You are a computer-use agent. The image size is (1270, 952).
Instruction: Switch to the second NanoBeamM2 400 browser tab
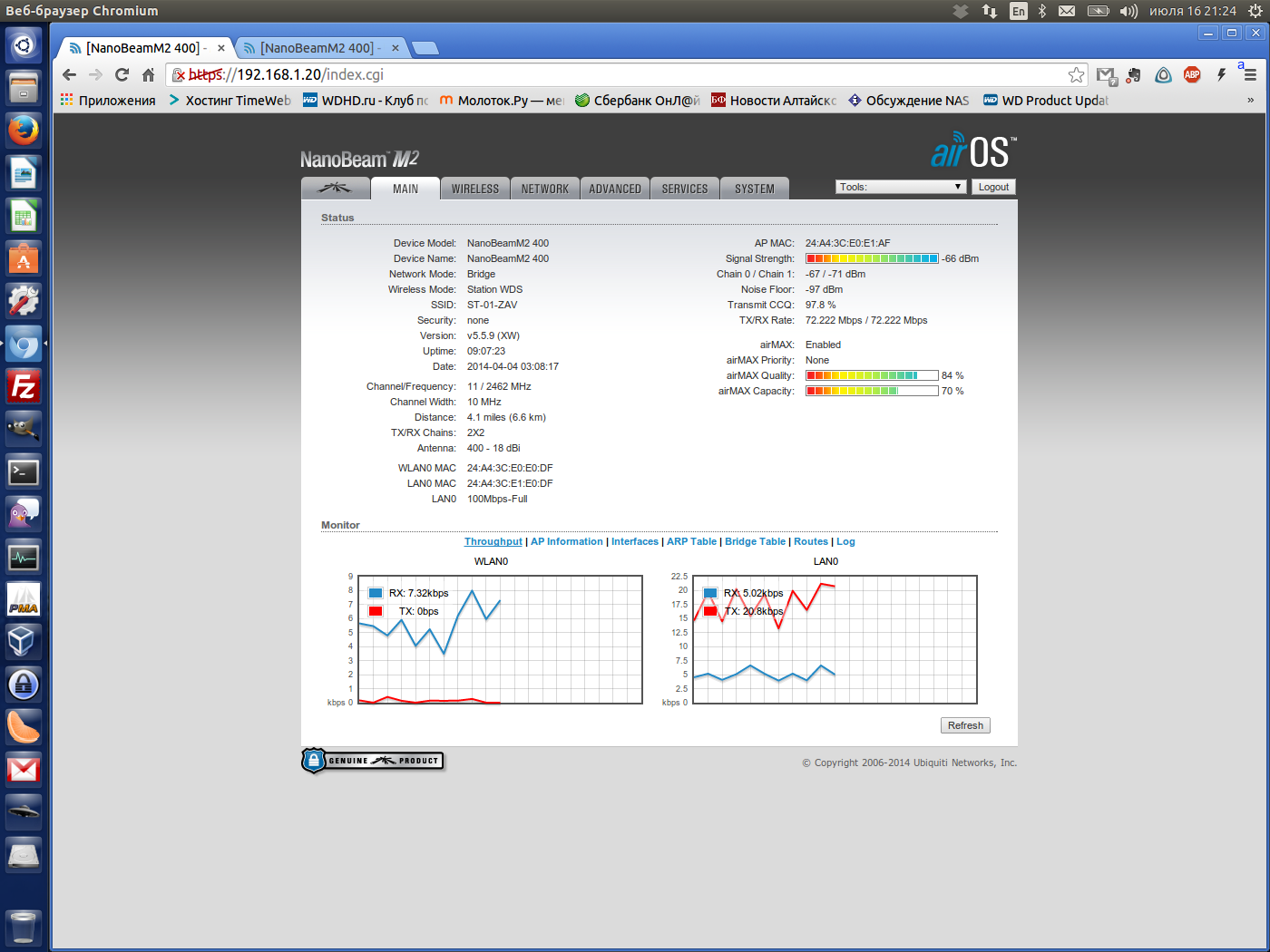322,48
